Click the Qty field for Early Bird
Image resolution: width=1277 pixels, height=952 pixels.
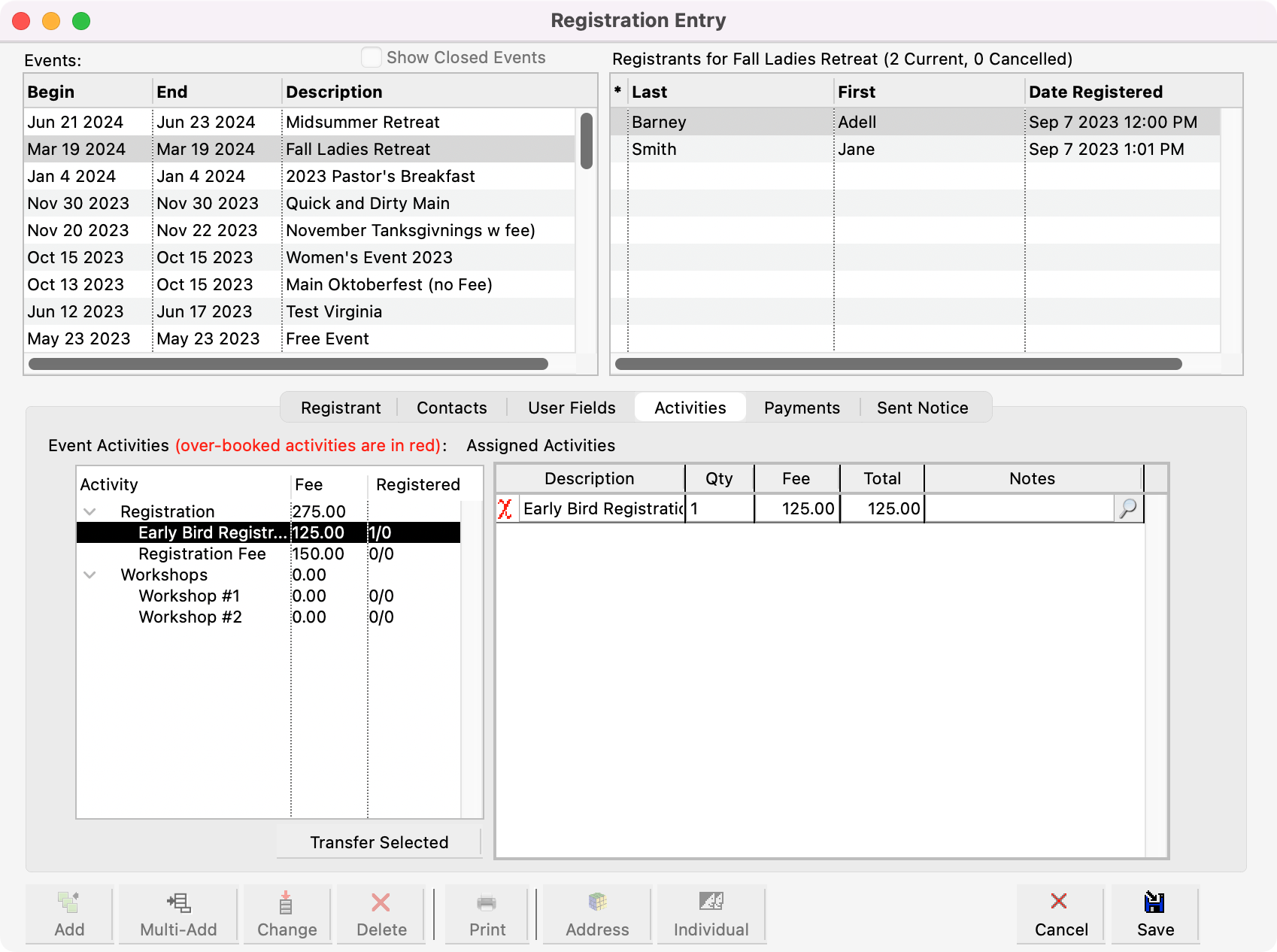coord(720,509)
